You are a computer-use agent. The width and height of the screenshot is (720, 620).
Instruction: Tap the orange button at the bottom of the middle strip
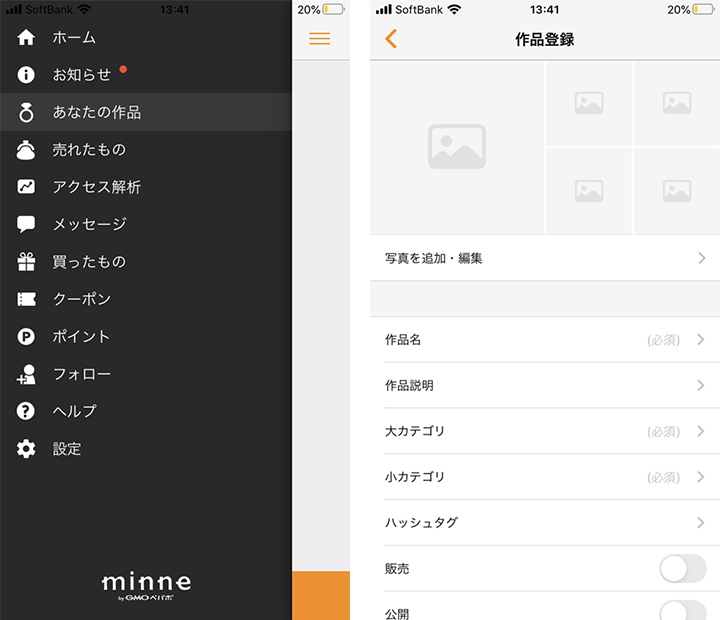tap(321, 595)
